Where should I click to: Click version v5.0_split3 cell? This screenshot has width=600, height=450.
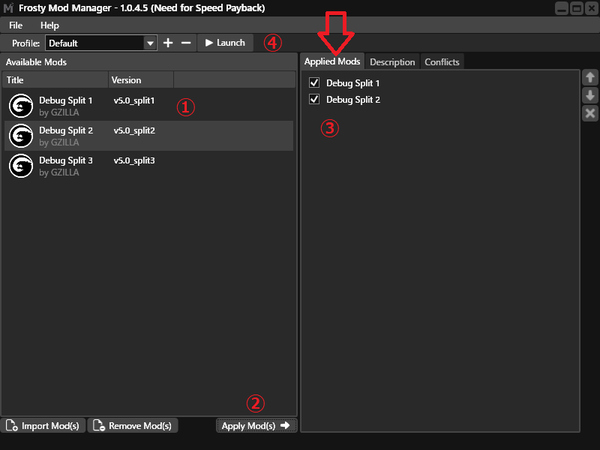(134, 161)
